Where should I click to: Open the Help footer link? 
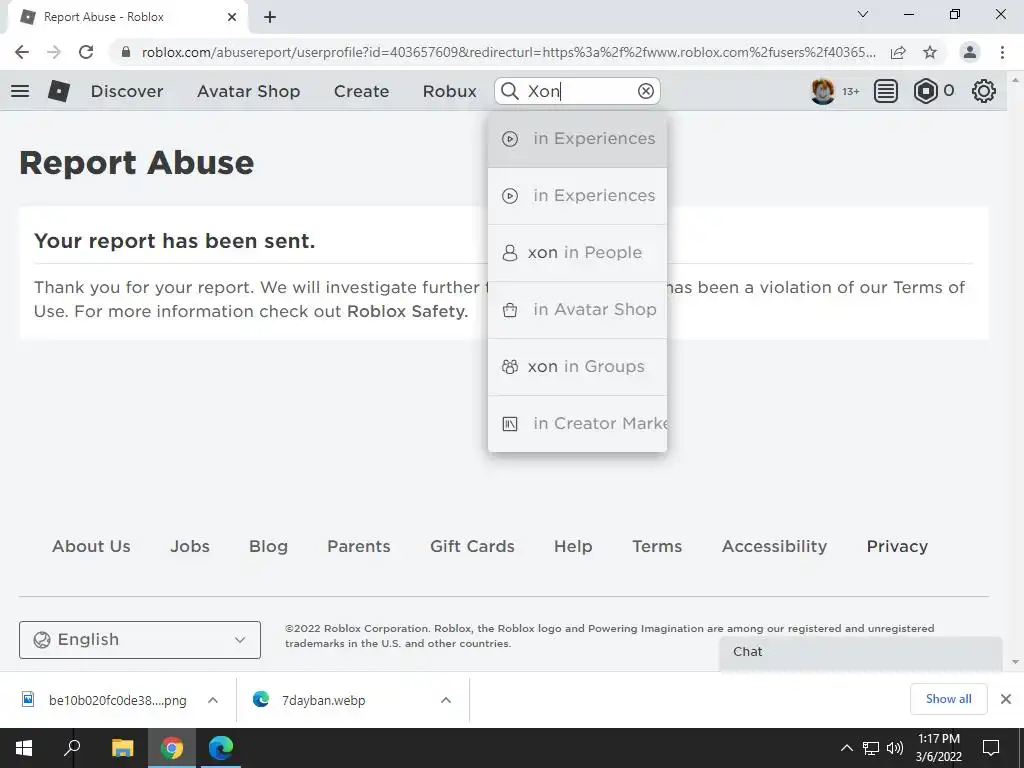coord(573,546)
